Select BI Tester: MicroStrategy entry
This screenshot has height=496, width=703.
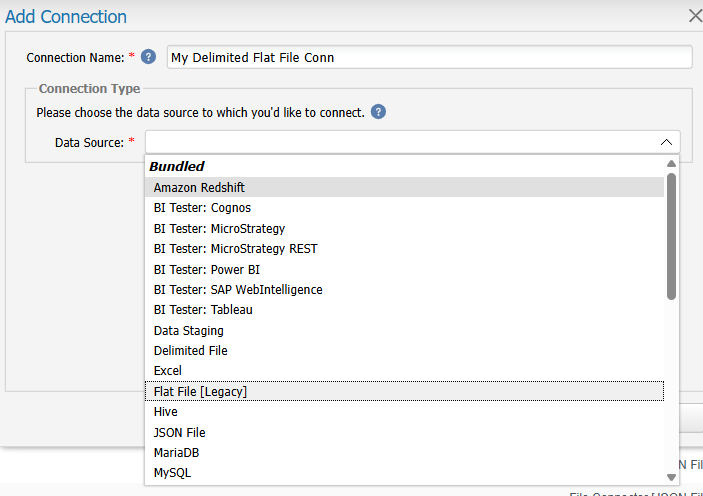404,228
